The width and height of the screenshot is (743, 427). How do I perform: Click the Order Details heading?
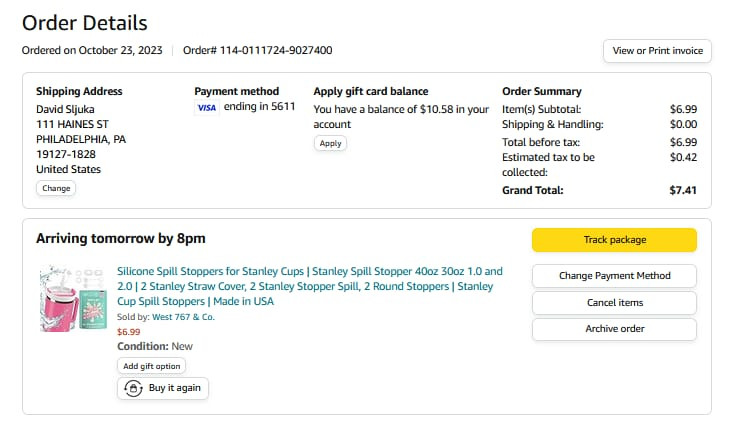(x=85, y=23)
